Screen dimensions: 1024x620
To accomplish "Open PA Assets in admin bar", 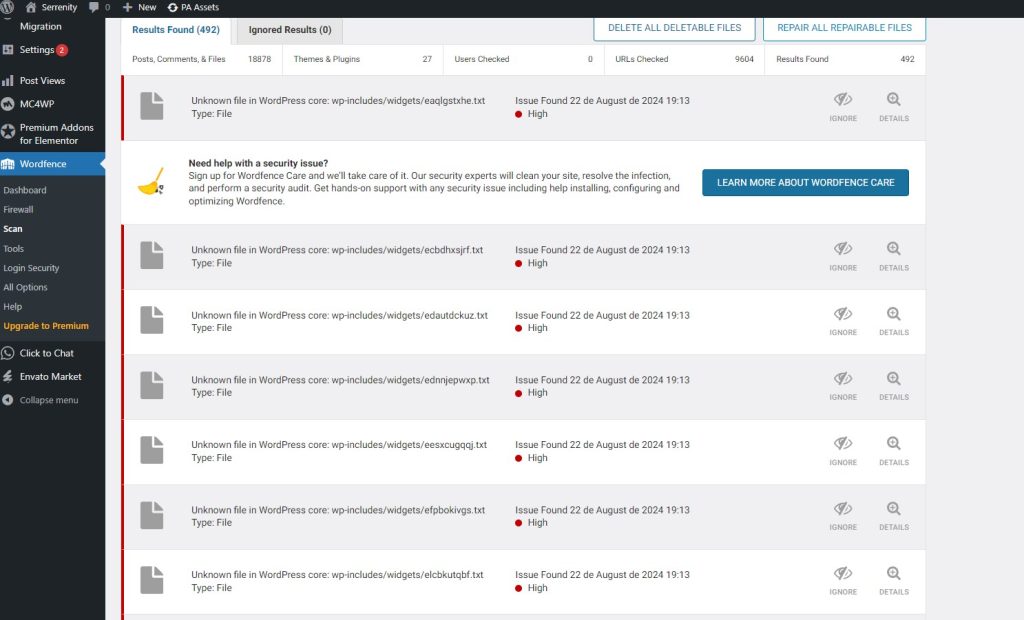I will 193,7.
